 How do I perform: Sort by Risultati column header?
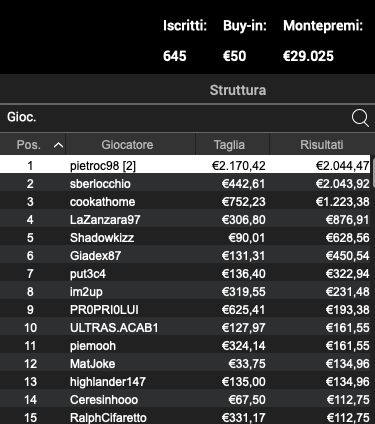point(322,145)
